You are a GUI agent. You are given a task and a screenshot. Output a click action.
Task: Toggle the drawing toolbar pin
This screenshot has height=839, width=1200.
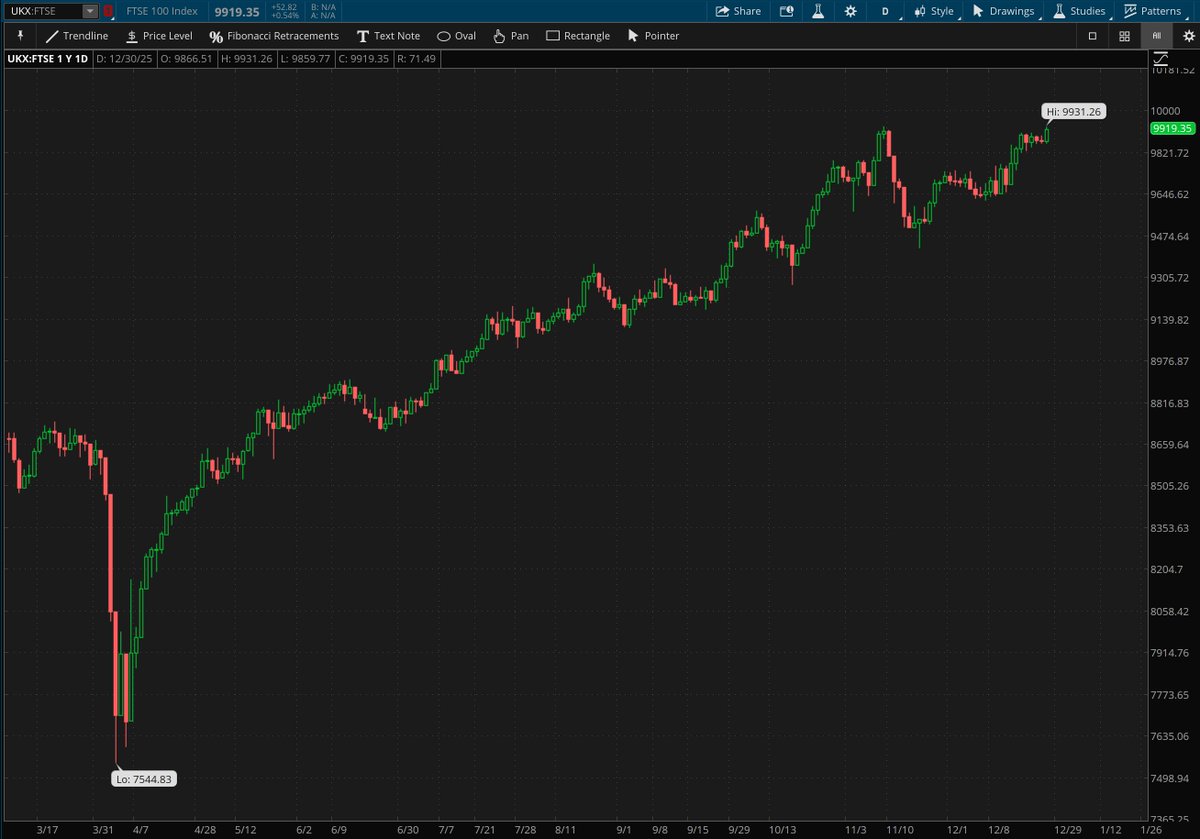(19, 35)
